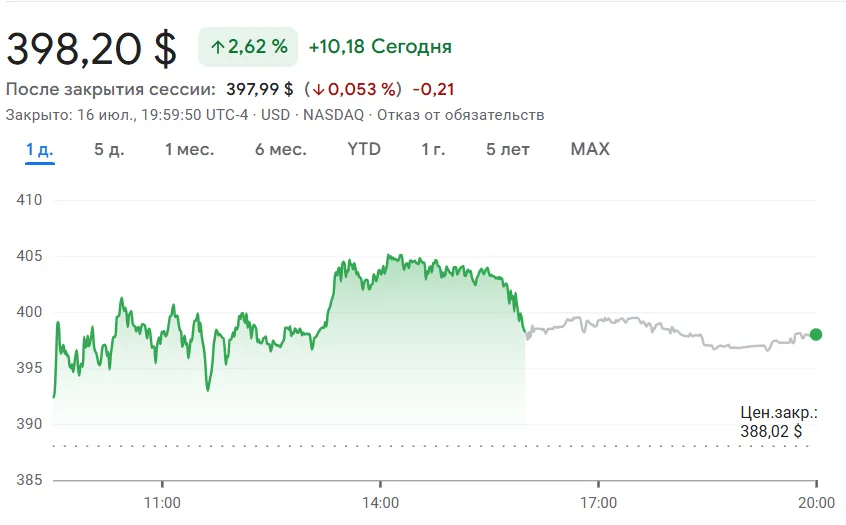Display the 5 лет chart range
The height and width of the screenshot is (525, 846).
click(508, 150)
